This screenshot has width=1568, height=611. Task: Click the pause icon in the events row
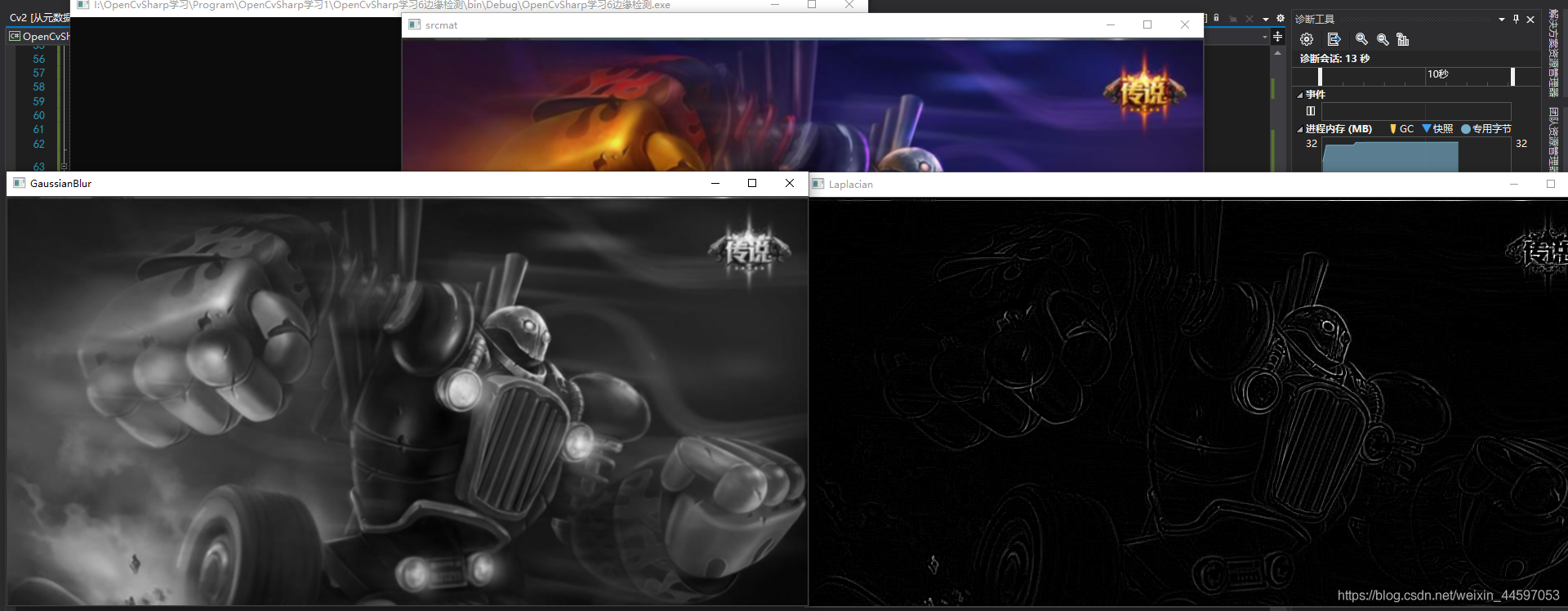coord(1311,111)
